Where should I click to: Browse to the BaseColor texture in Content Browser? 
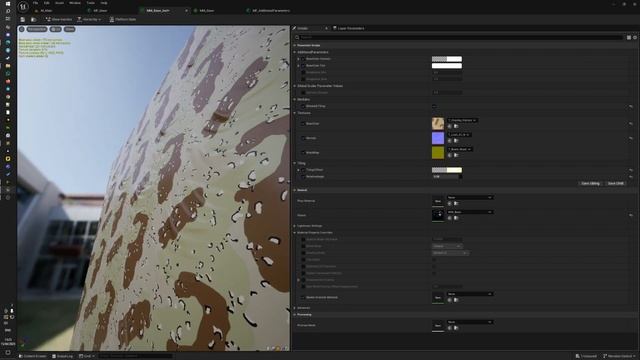456,126
